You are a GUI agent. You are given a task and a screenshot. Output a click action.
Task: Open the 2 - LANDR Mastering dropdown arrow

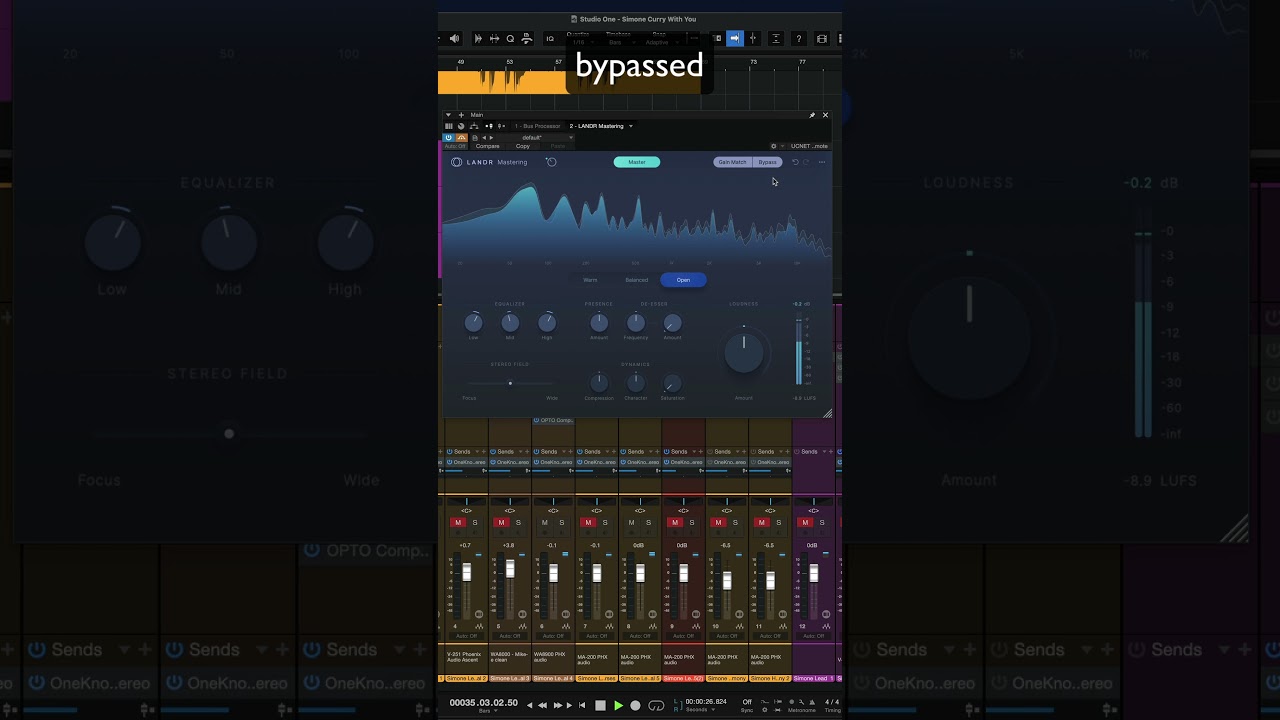coord(630,126)
